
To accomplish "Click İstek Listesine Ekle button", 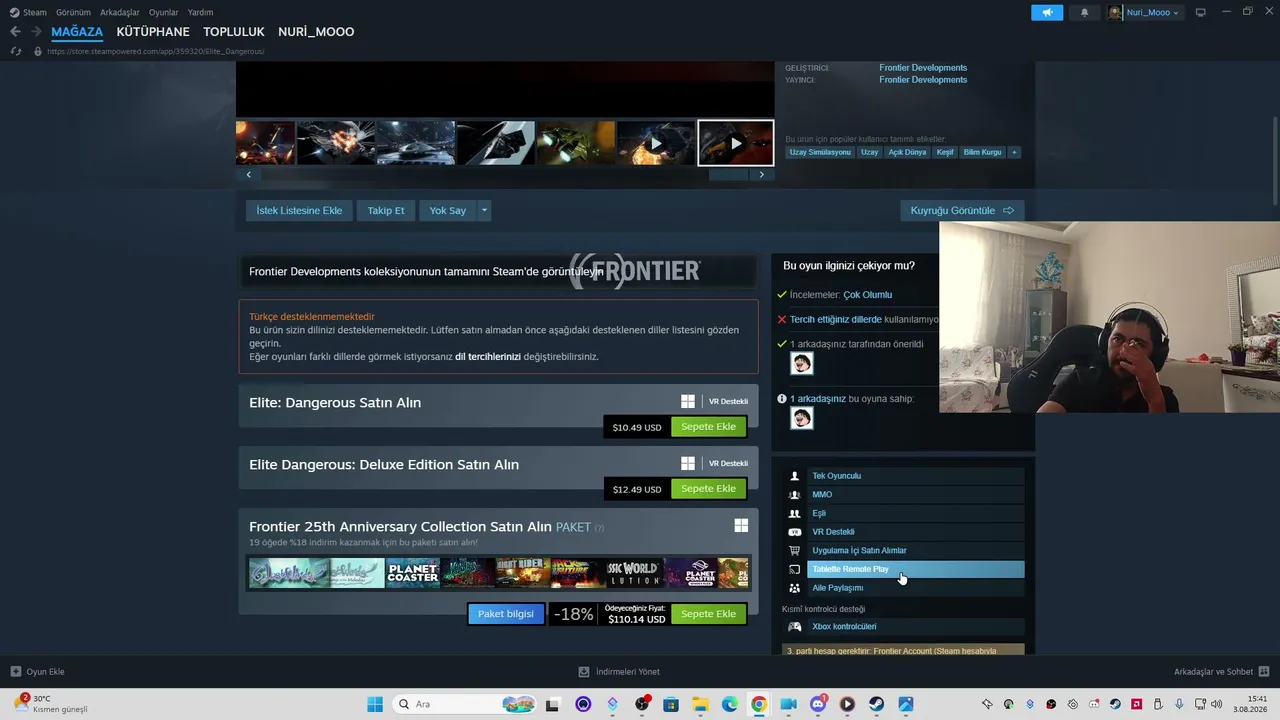I will (299, 210).
